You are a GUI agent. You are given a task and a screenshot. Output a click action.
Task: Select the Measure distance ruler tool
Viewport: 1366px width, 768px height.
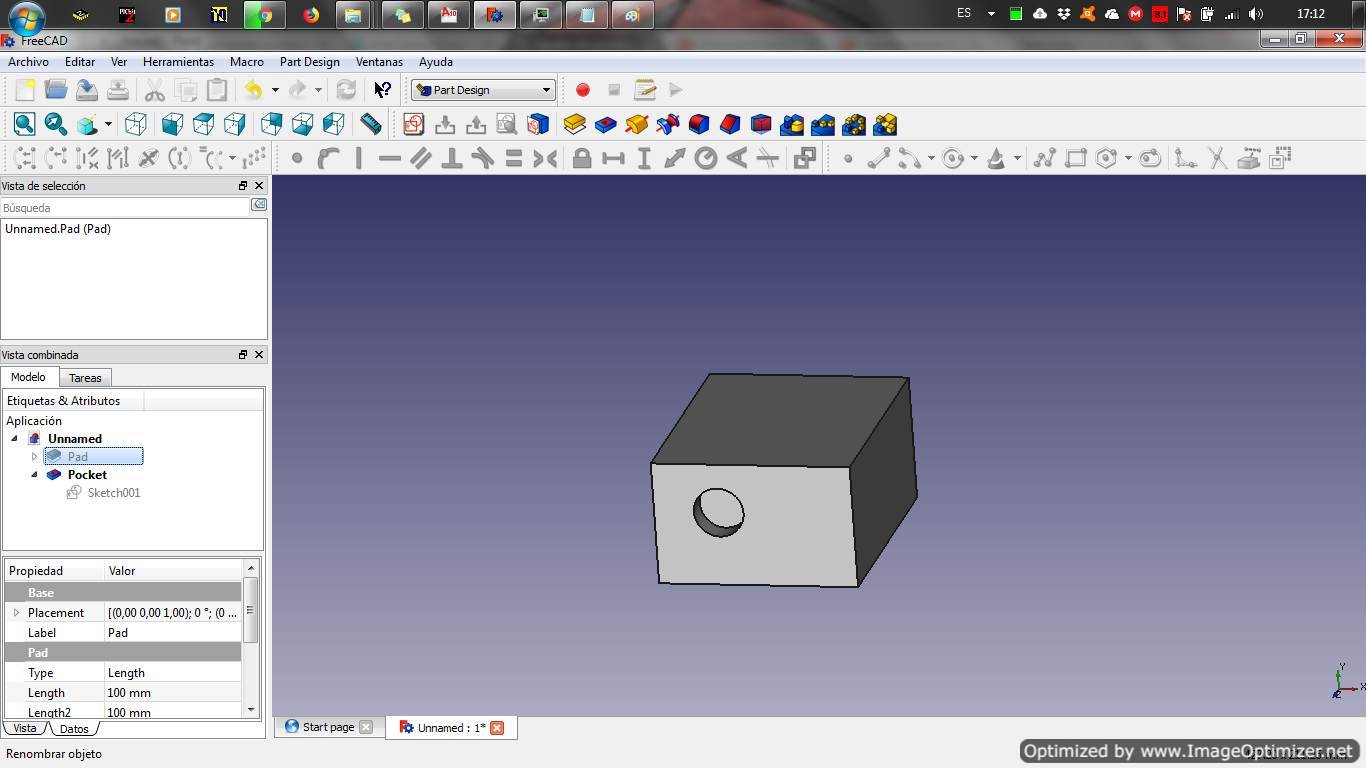370,124
